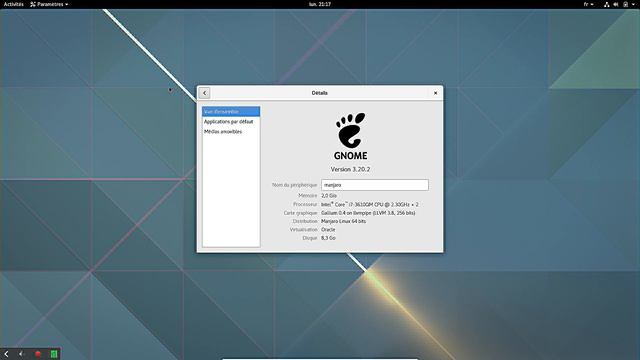Open the Activités overview
Image resolution: width=640 pixels, height=360 pixels.
pyautogui.click(x=13, y=4)
